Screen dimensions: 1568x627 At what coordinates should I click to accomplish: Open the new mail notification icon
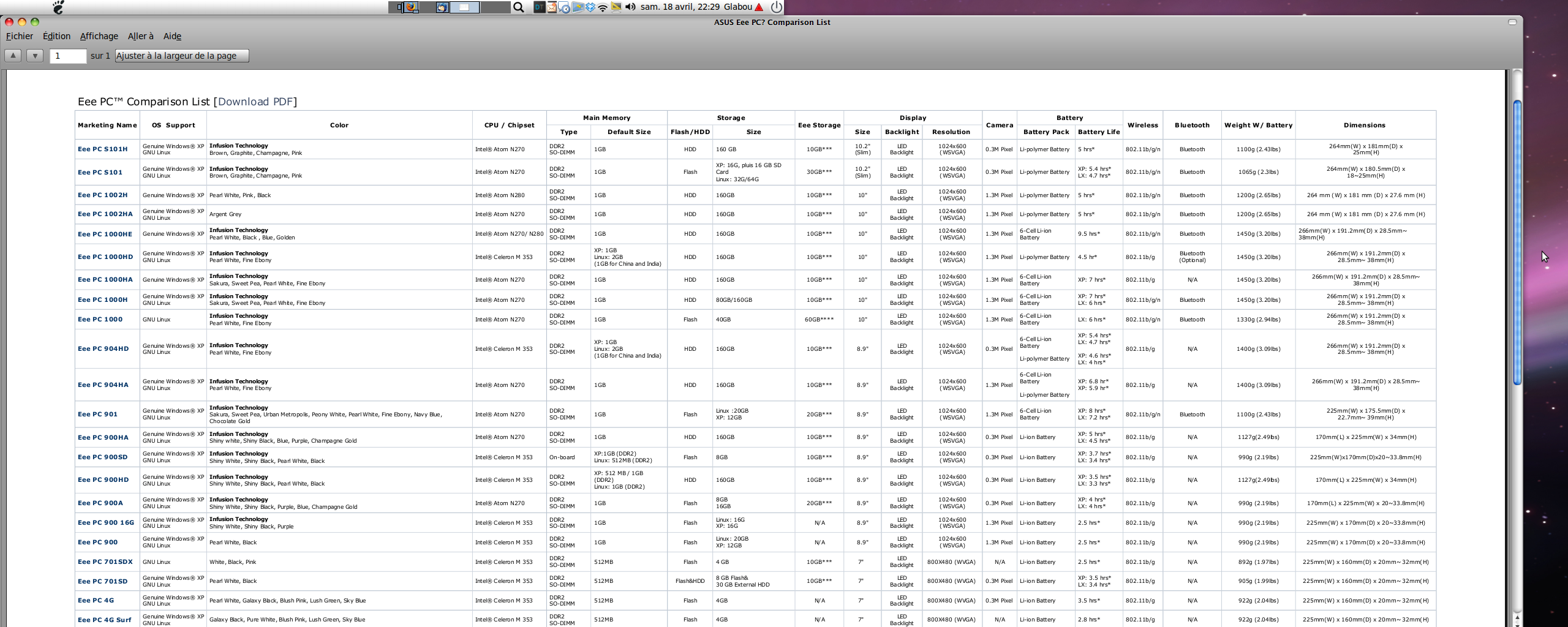click(x=552, y=7)
